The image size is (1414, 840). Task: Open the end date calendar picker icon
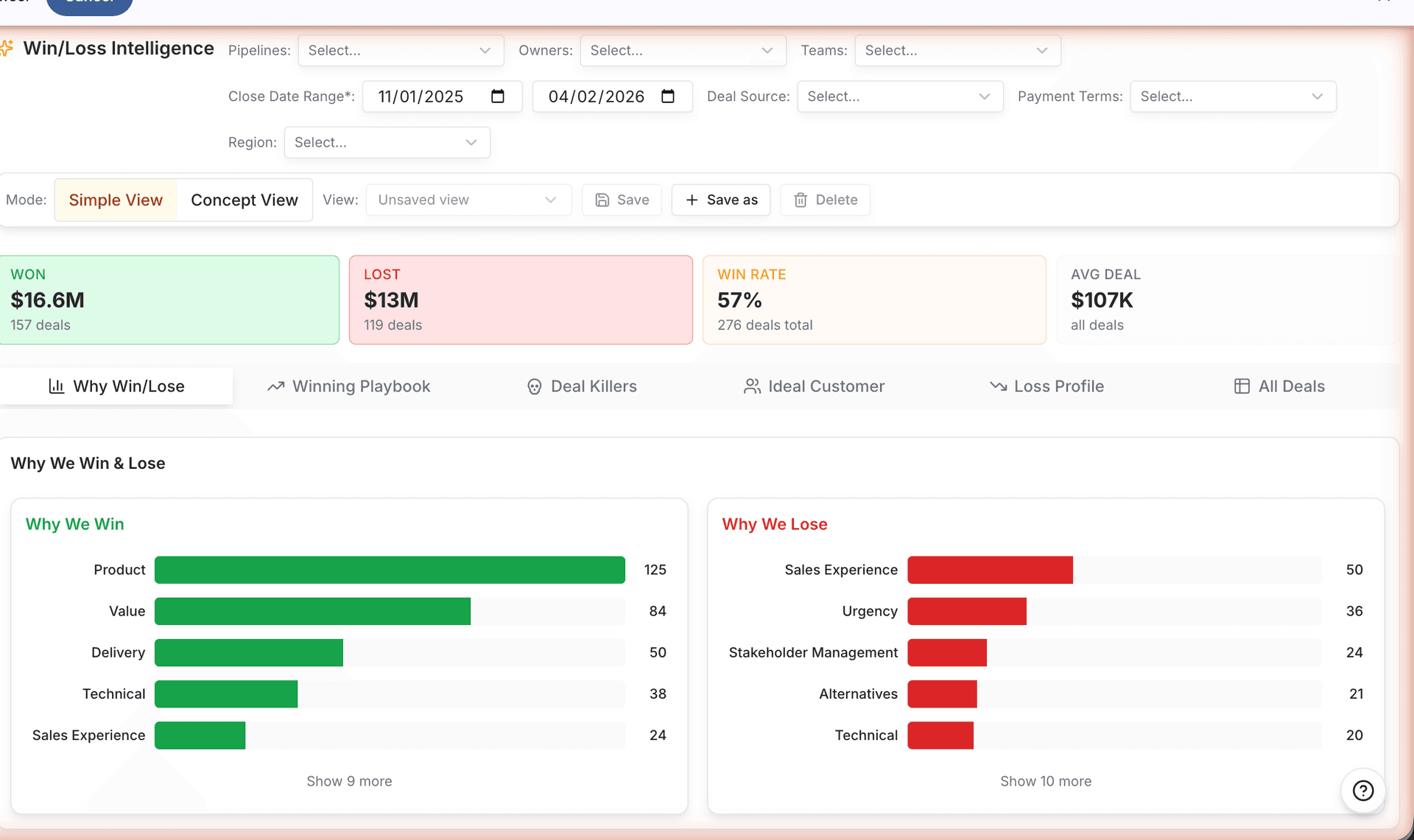668,96
